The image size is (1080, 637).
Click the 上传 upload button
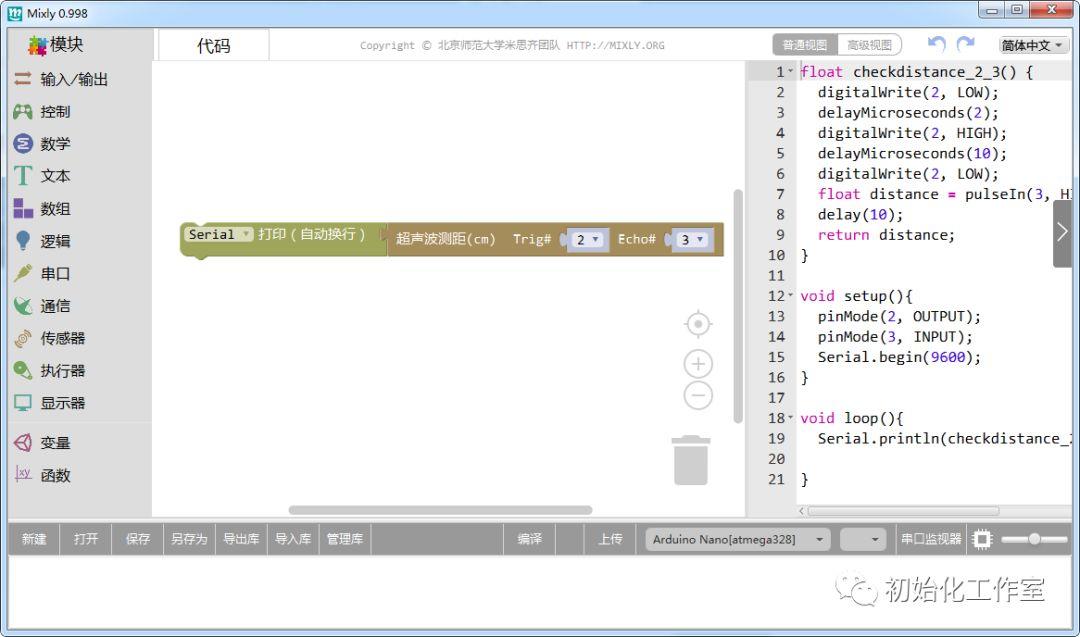pos(610,539)
